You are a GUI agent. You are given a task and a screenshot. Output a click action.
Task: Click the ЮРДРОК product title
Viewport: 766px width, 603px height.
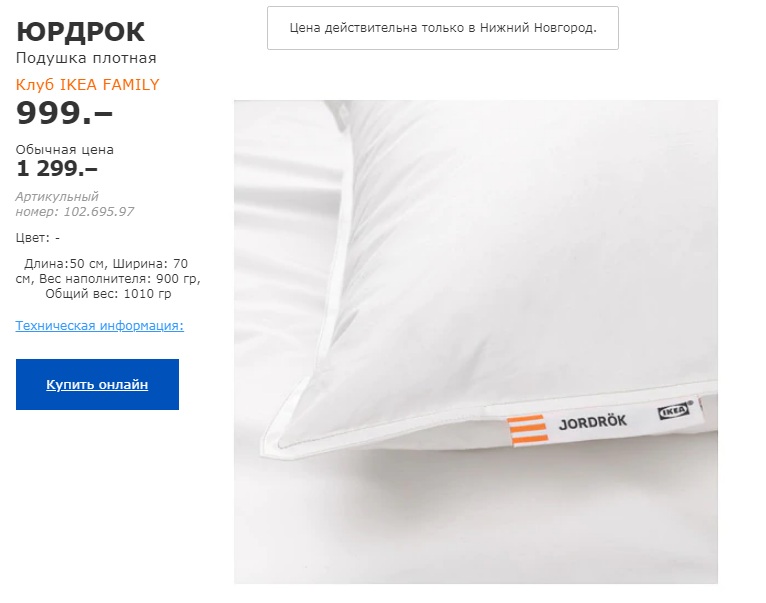pyautogui.click(x=81, y=32)
